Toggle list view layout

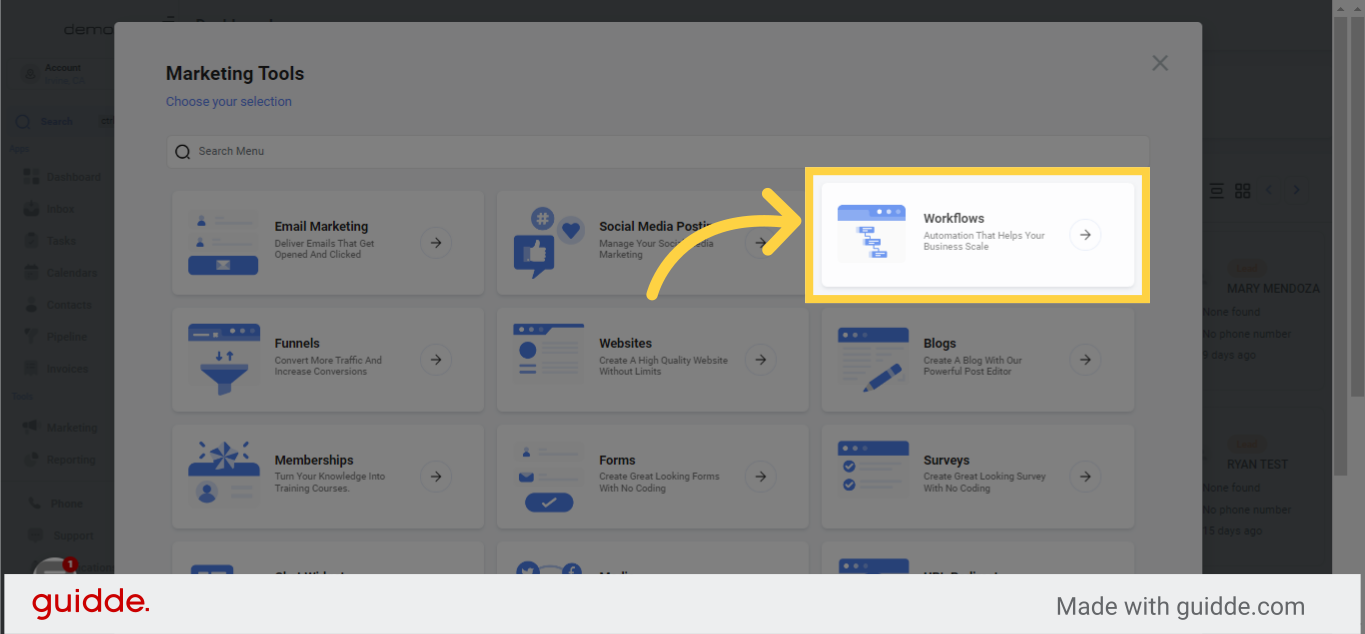coord(1216,189)
